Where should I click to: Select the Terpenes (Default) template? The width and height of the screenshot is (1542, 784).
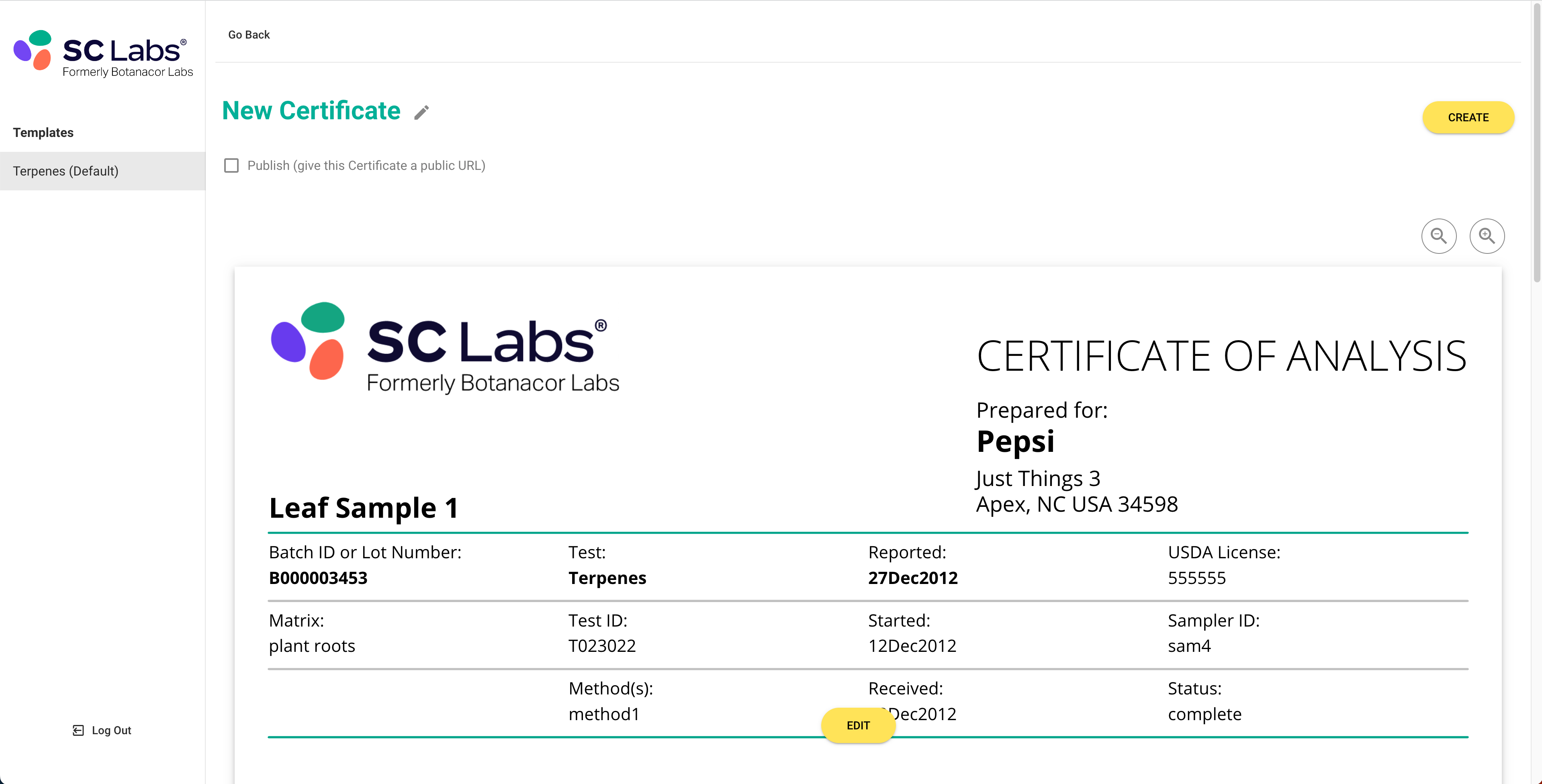coord(66,171)
